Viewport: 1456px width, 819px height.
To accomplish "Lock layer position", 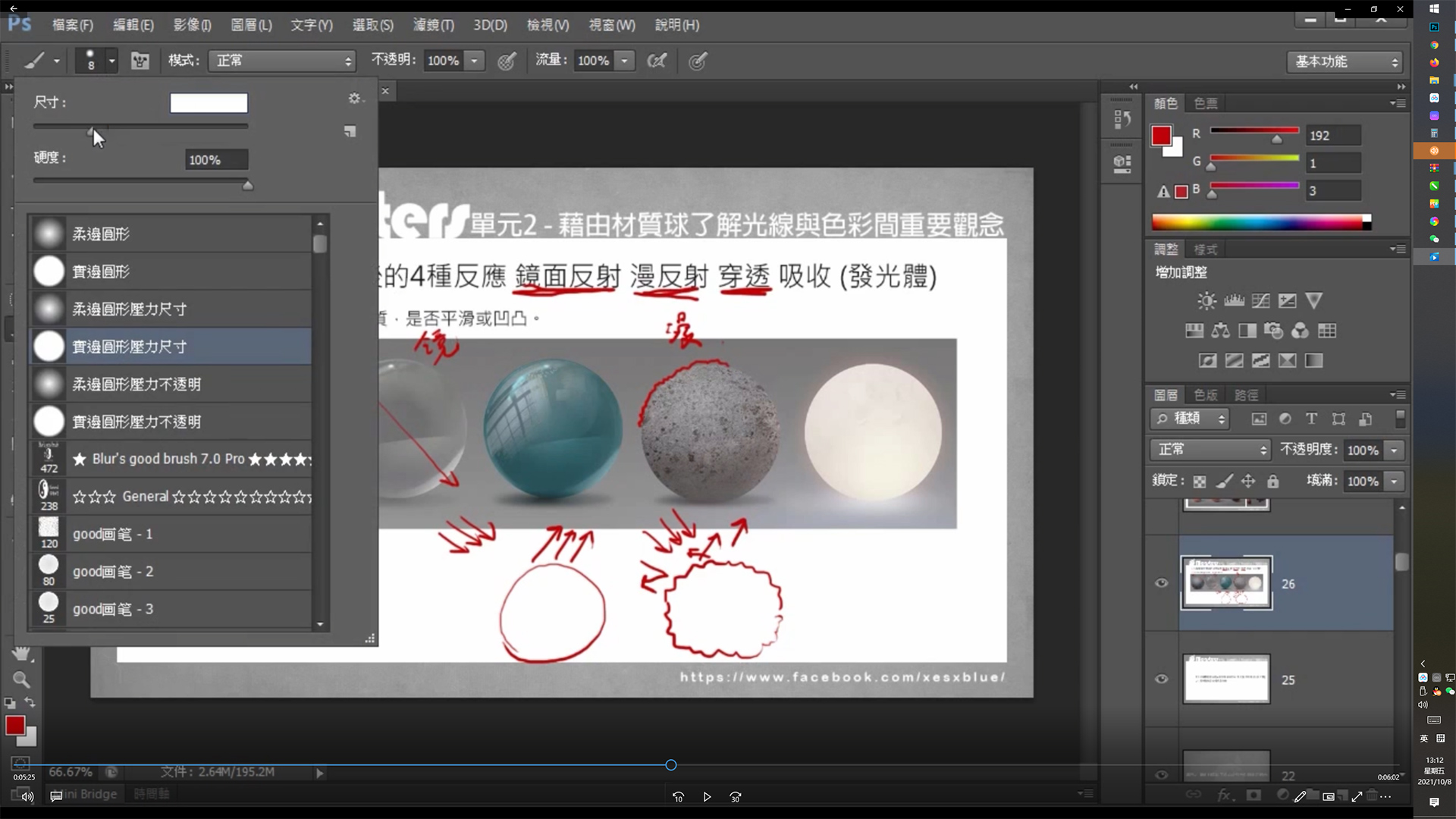I will [1248, 482].
